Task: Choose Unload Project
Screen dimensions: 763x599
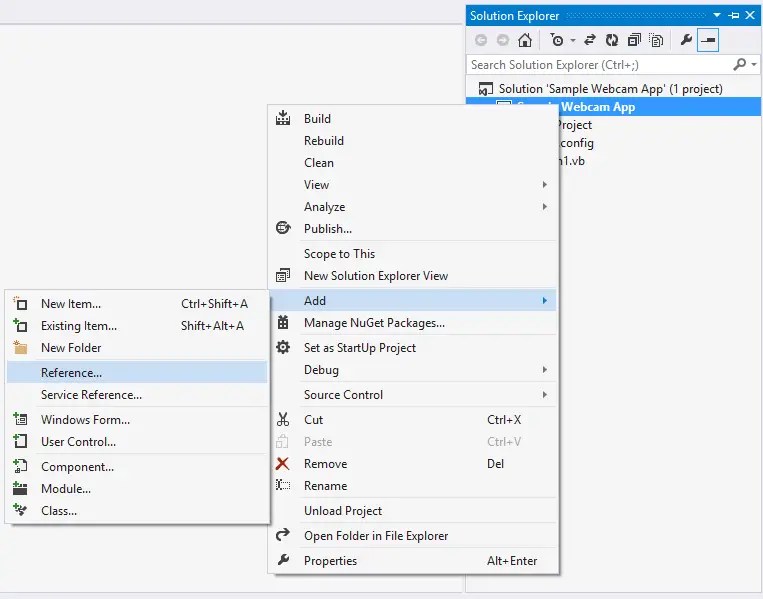Action: 343,511
